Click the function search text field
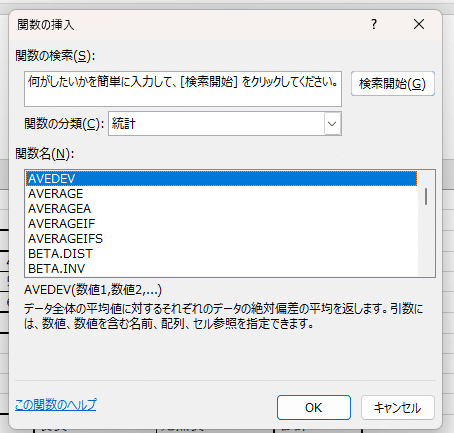454x433 pixels. [x=183, y=89]
